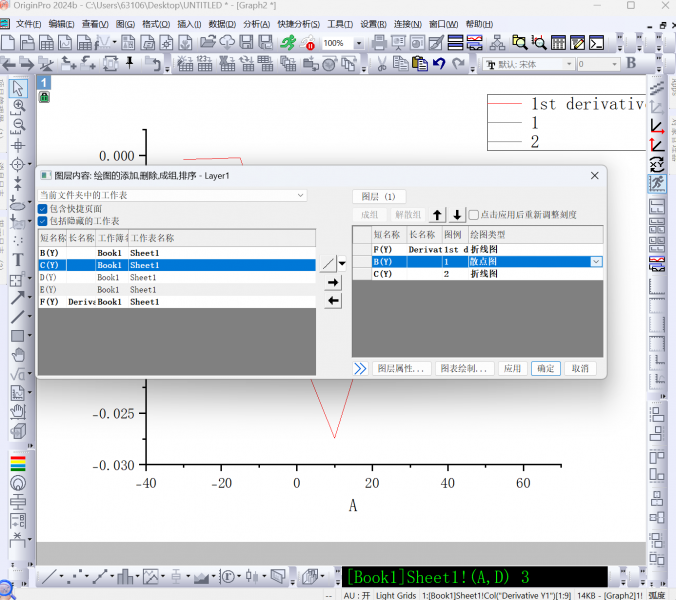
Task: Toggle the '包括隐藏的工作表' checkbox
Action: (42, 221)
